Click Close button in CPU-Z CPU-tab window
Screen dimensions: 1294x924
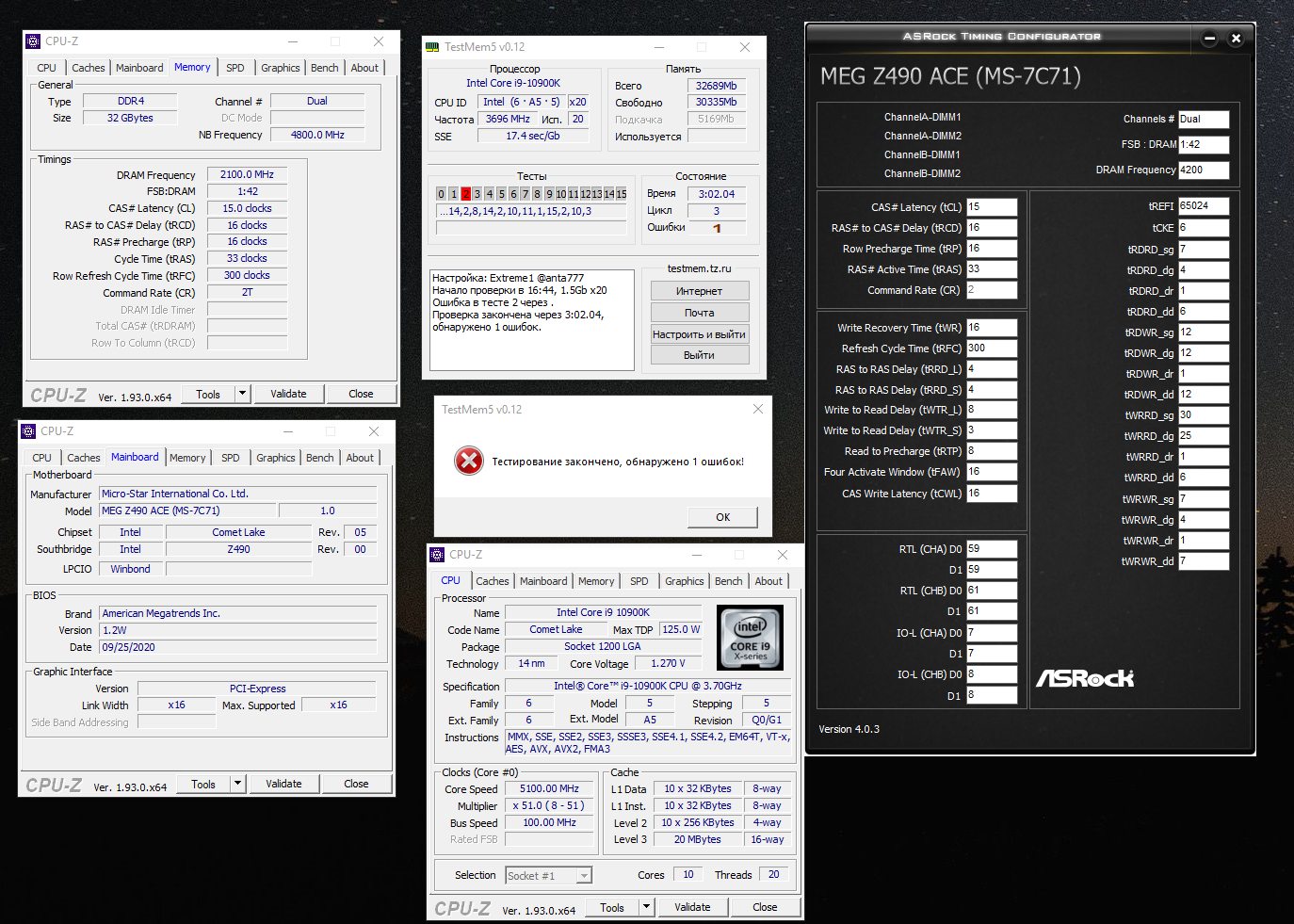click(x=765, y=907)
